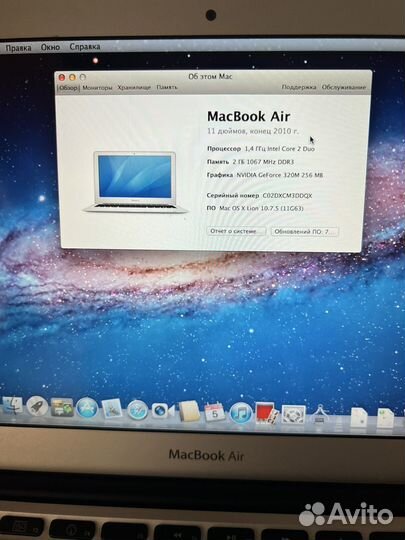
Task: Open the Справка menu
Action: click(85, 46)
